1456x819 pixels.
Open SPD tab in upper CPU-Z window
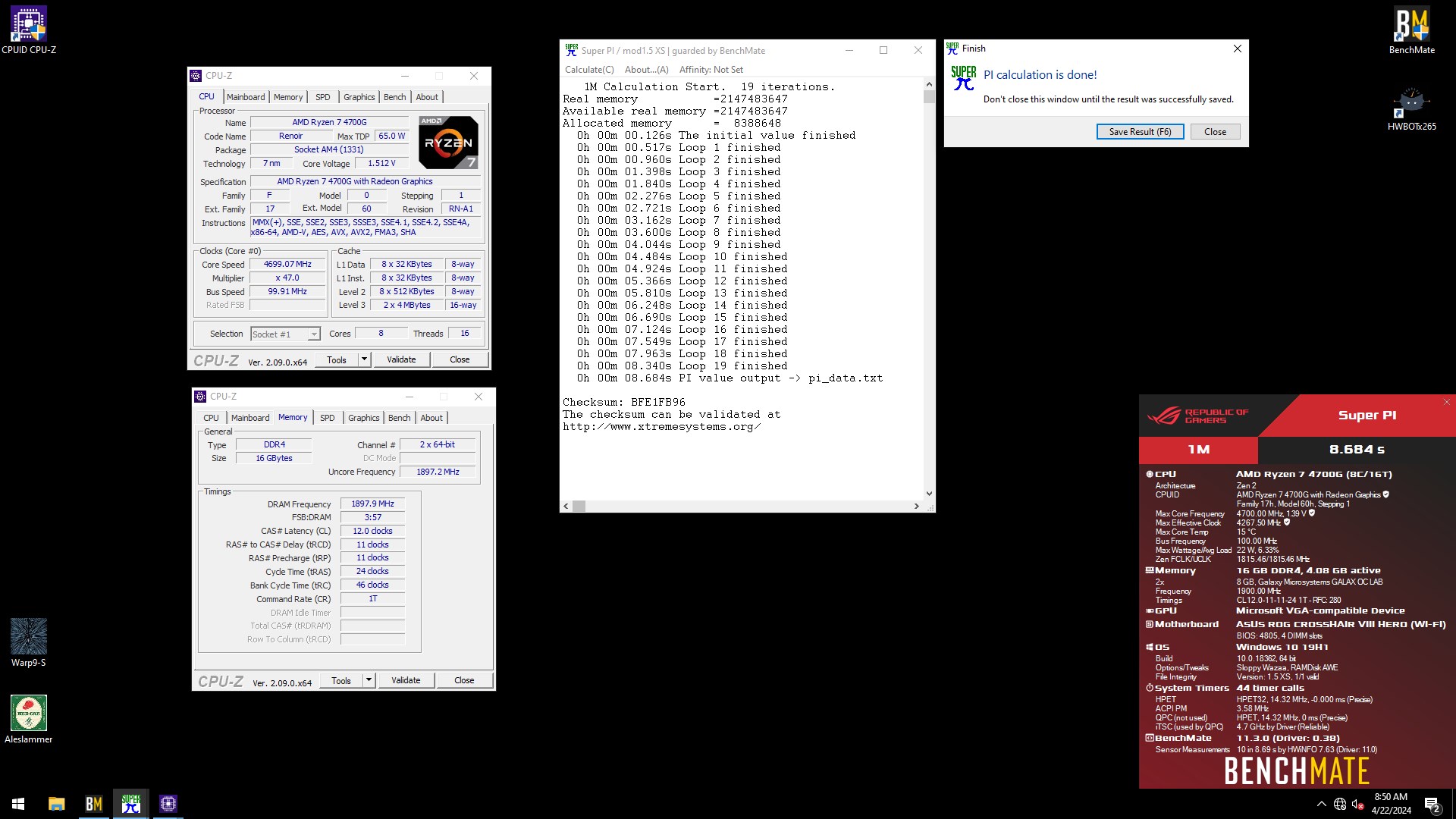click(323, 97)
